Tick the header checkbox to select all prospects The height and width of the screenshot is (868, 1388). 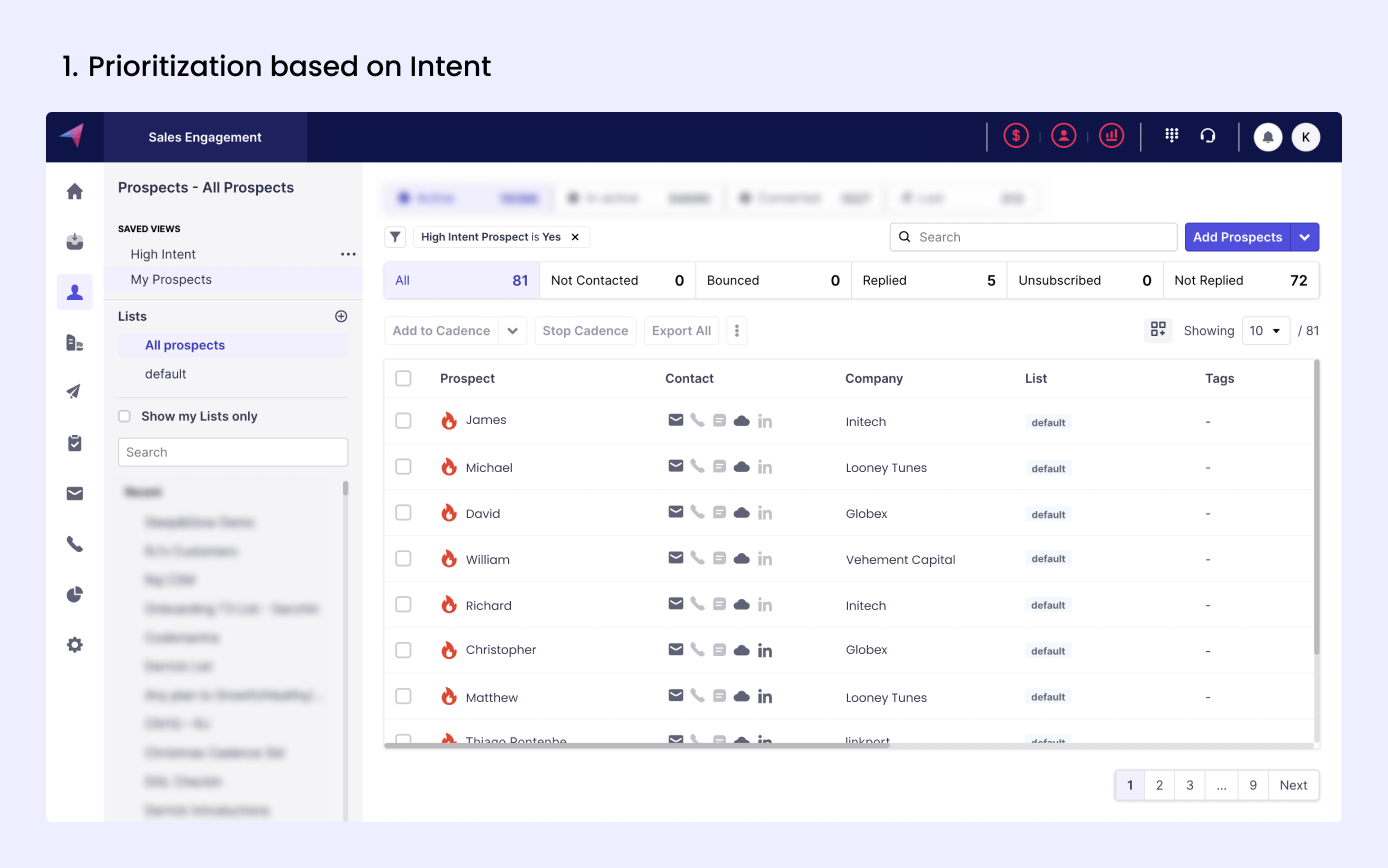[x=404, y=378]
